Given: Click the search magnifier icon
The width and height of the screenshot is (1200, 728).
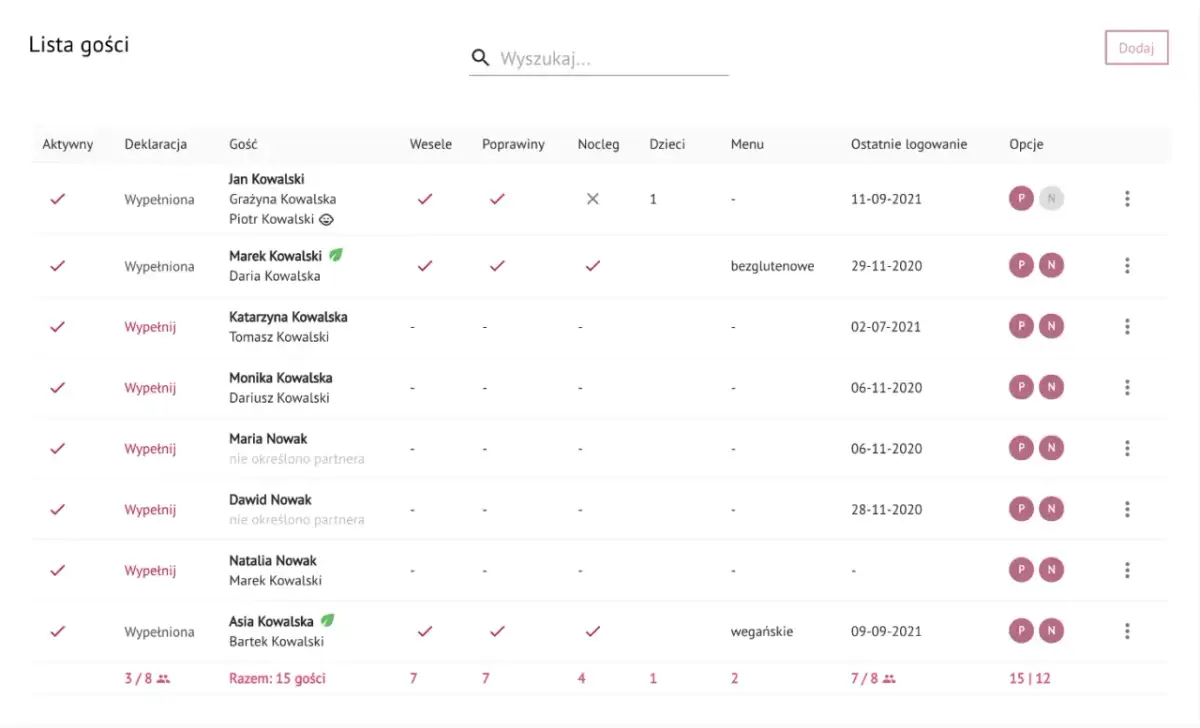Looking at the screenshot, I should coord(480,58).
